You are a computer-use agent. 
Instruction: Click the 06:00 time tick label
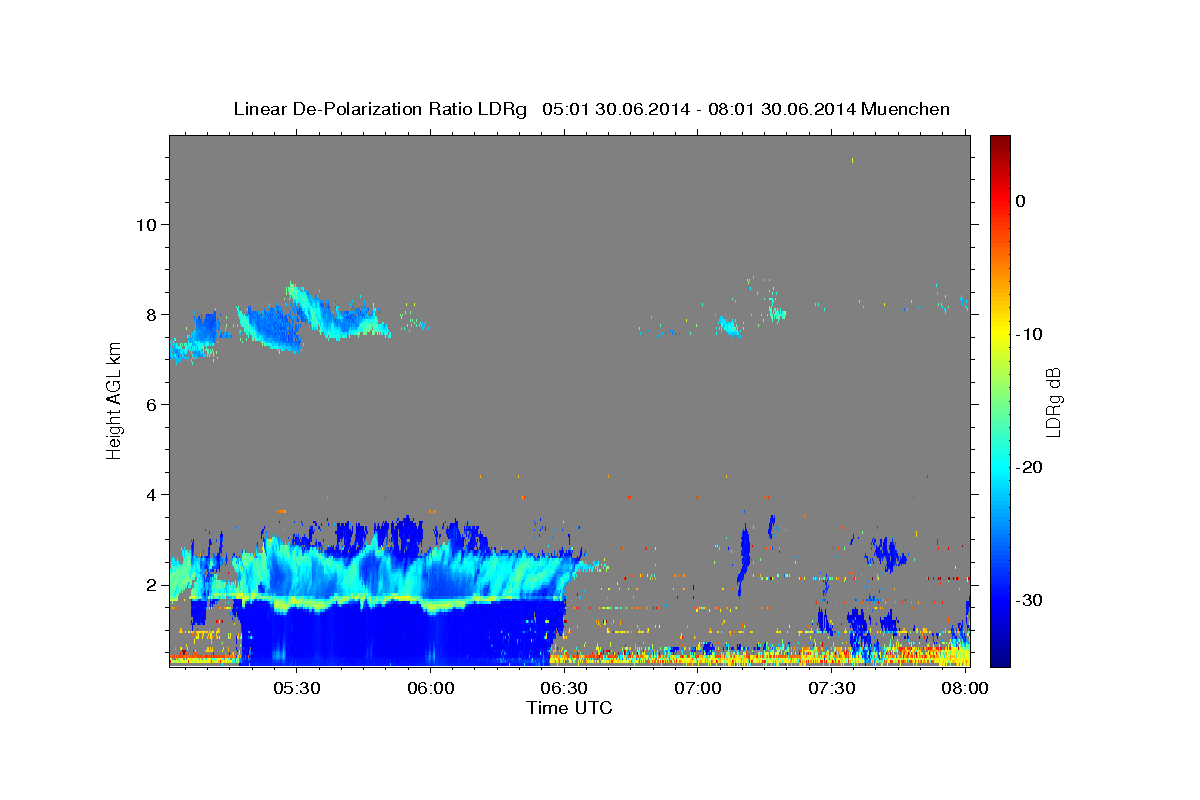431,689
